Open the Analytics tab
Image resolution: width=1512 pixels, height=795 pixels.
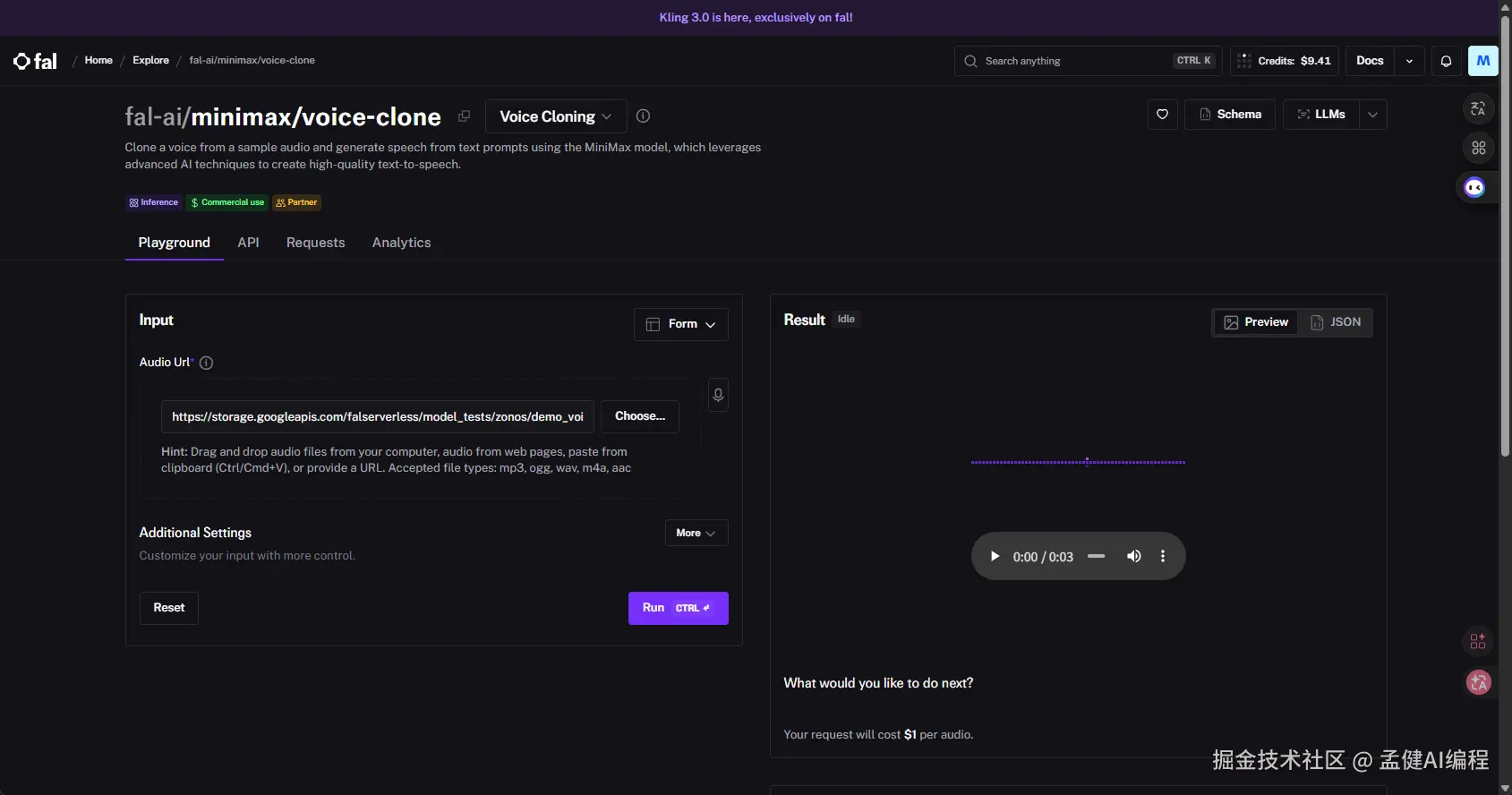pyautogui.click(x=401, y=243)
